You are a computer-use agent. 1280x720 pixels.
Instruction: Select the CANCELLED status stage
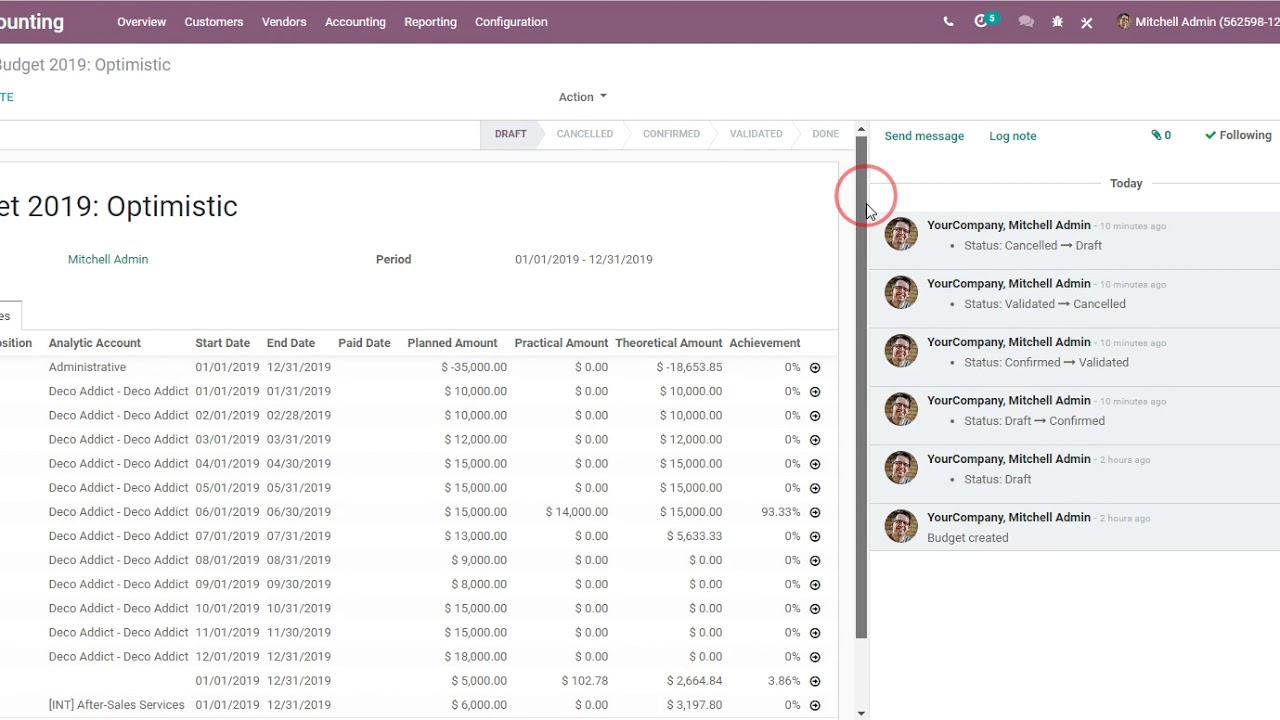[x=585, y=134]
